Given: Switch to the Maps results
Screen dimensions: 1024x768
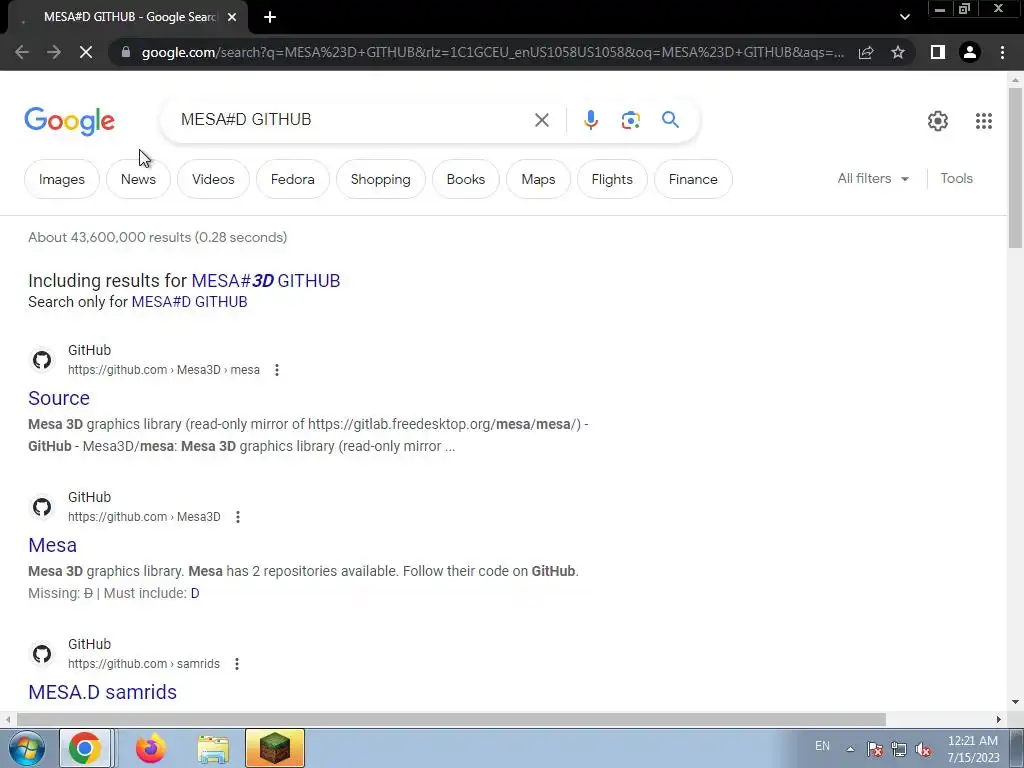Looking at the screenshot, I should [538, 179].
